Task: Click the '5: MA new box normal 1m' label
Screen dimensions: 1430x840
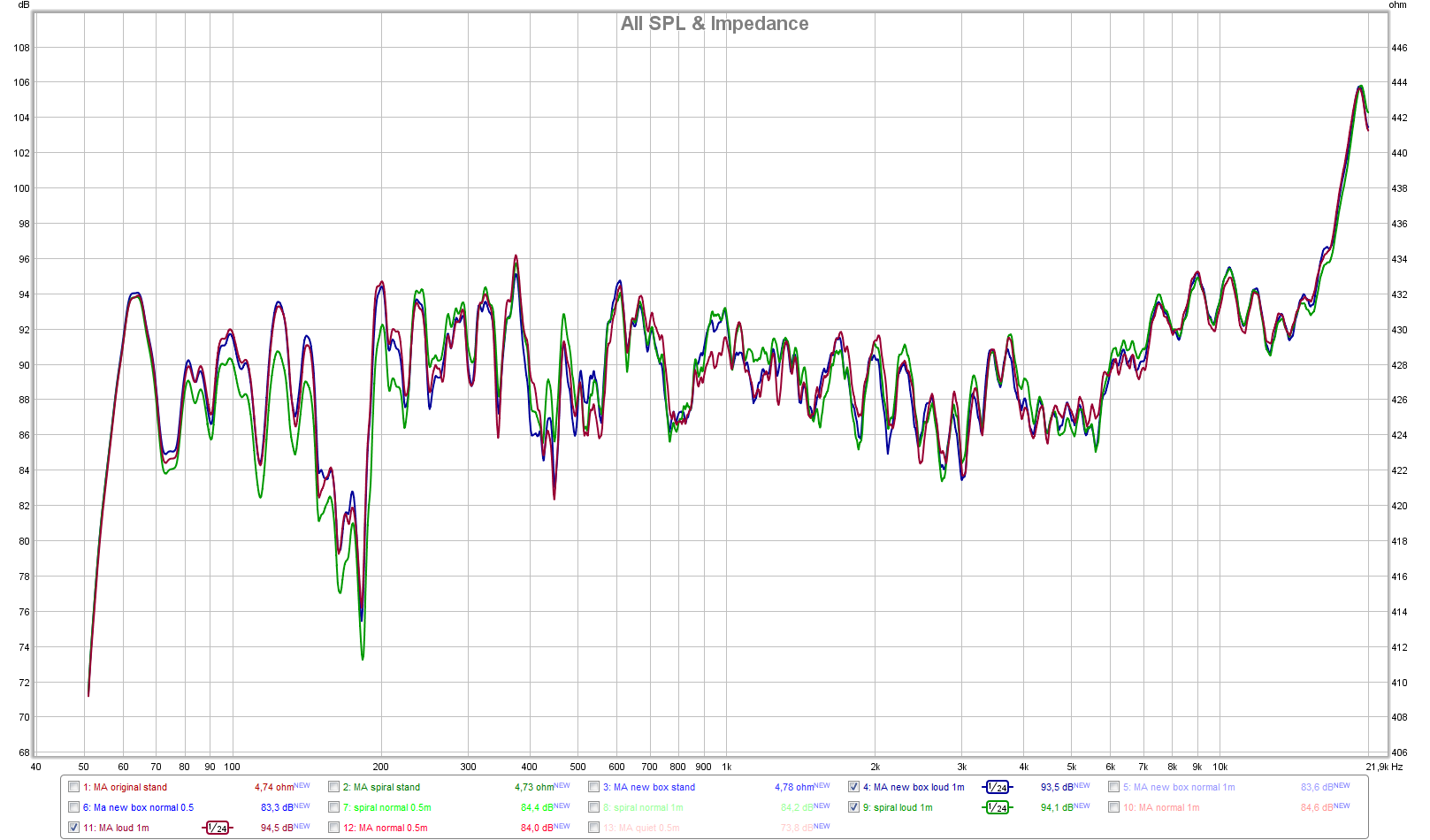Action: click(x=1179, y=787)
